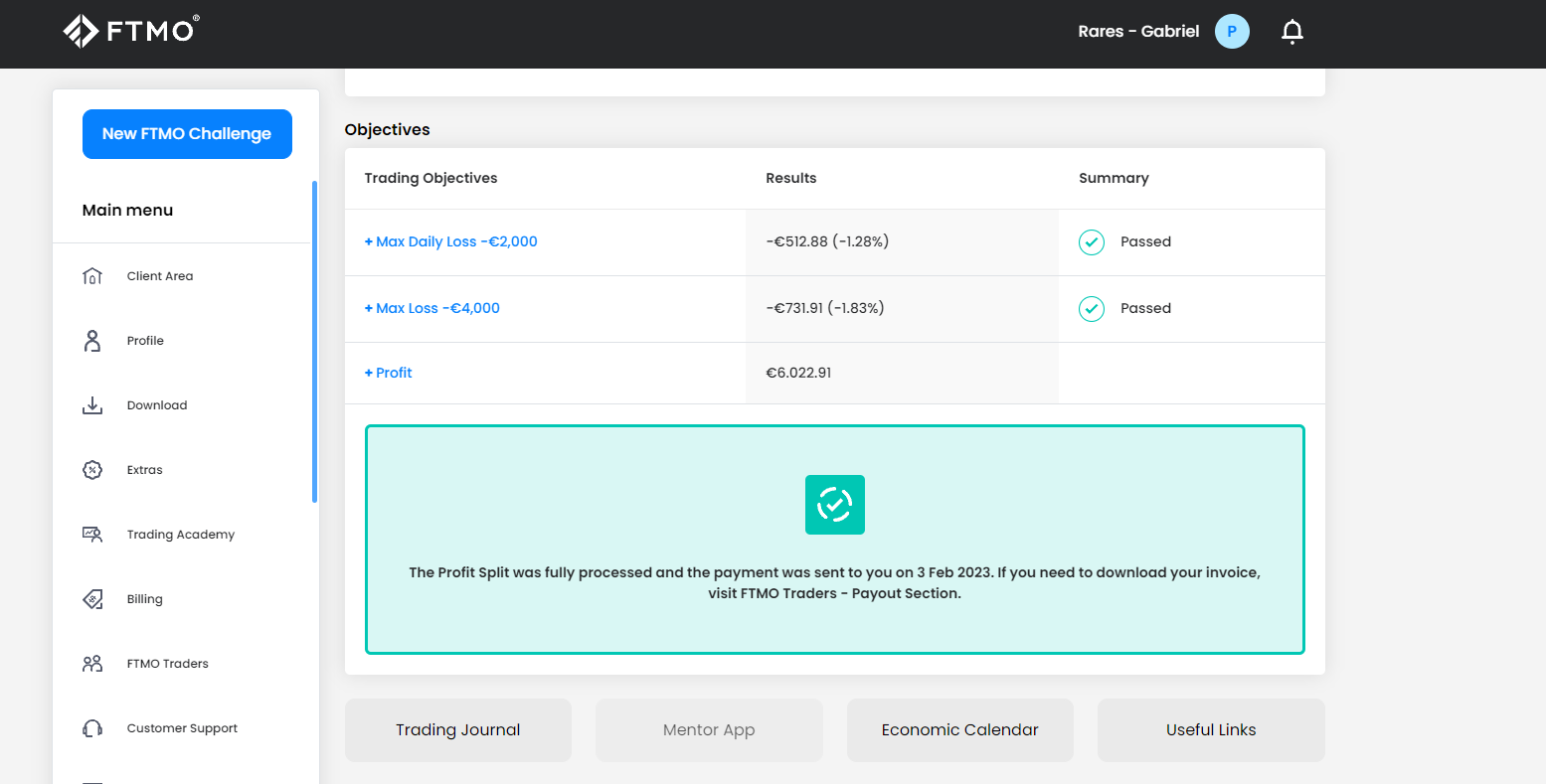This screenshot has height=784, width=1546.
Task: Click the Trading Objectives column header
Action: point(430,178)
